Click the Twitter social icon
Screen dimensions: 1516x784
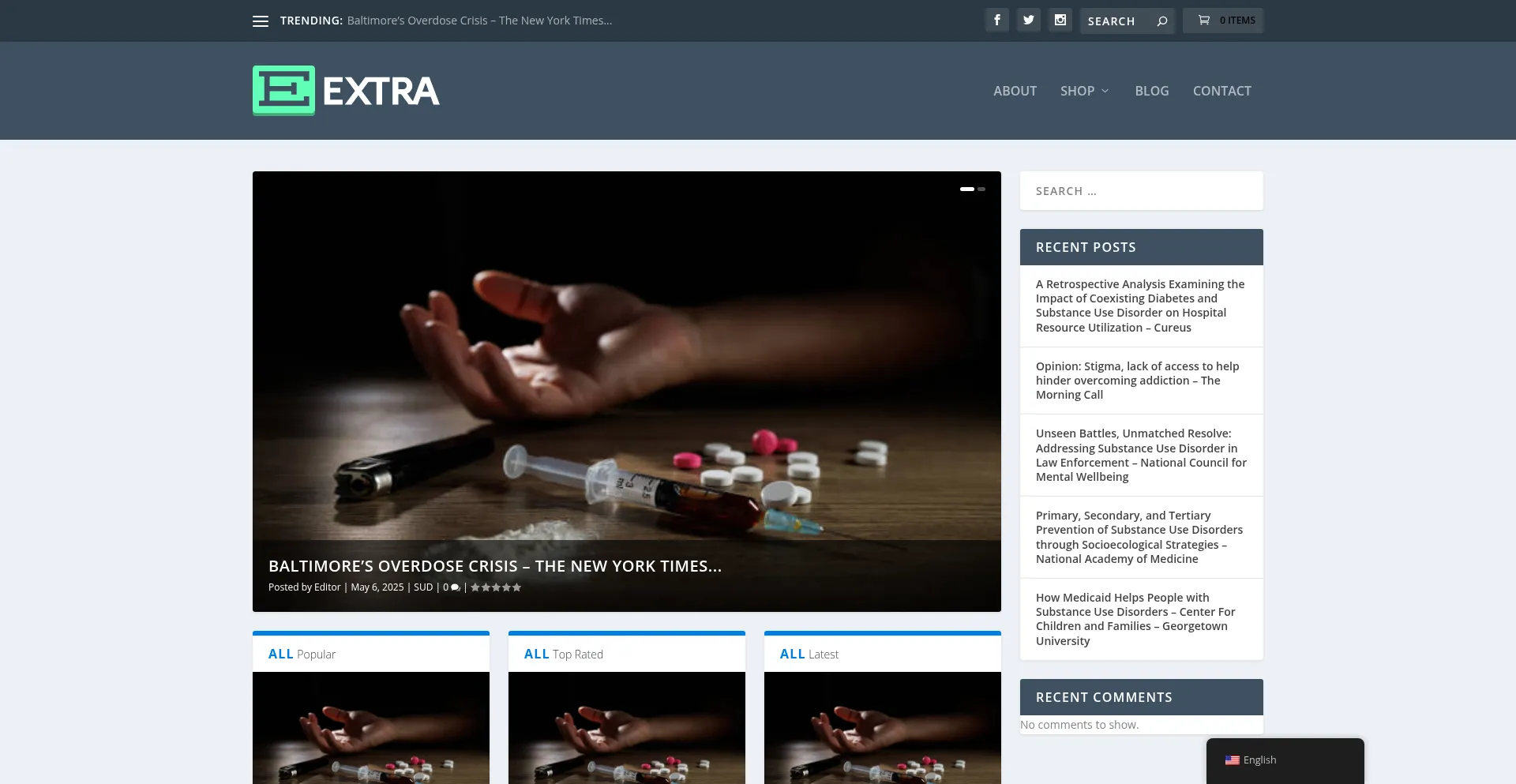1029,21
